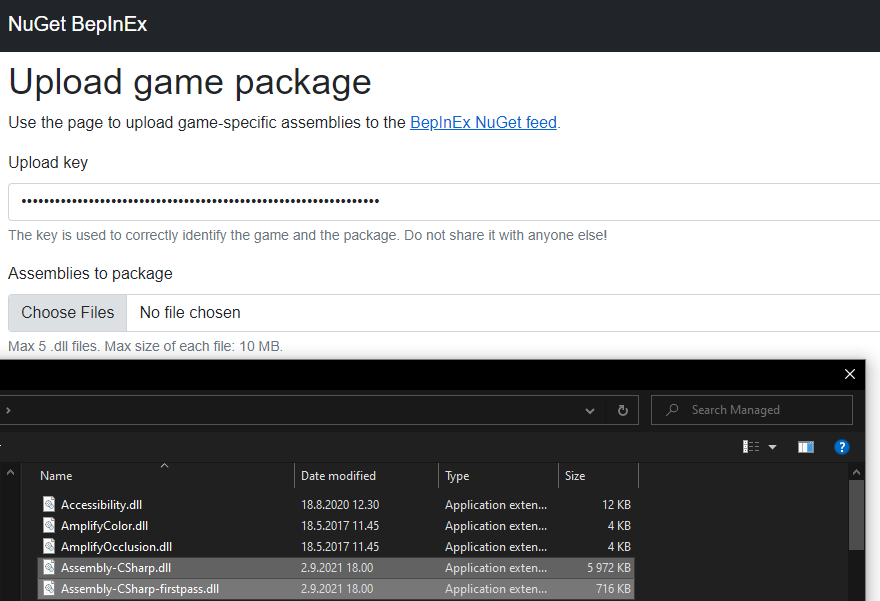Expand the view options dropdown arrow
The height and width of the screenshot is (601, 880).
pos(772,447)
